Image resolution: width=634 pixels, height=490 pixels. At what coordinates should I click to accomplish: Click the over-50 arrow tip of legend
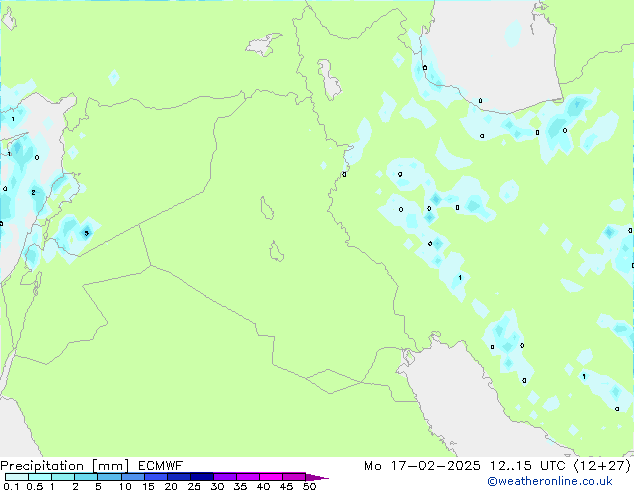click(317, 477)
